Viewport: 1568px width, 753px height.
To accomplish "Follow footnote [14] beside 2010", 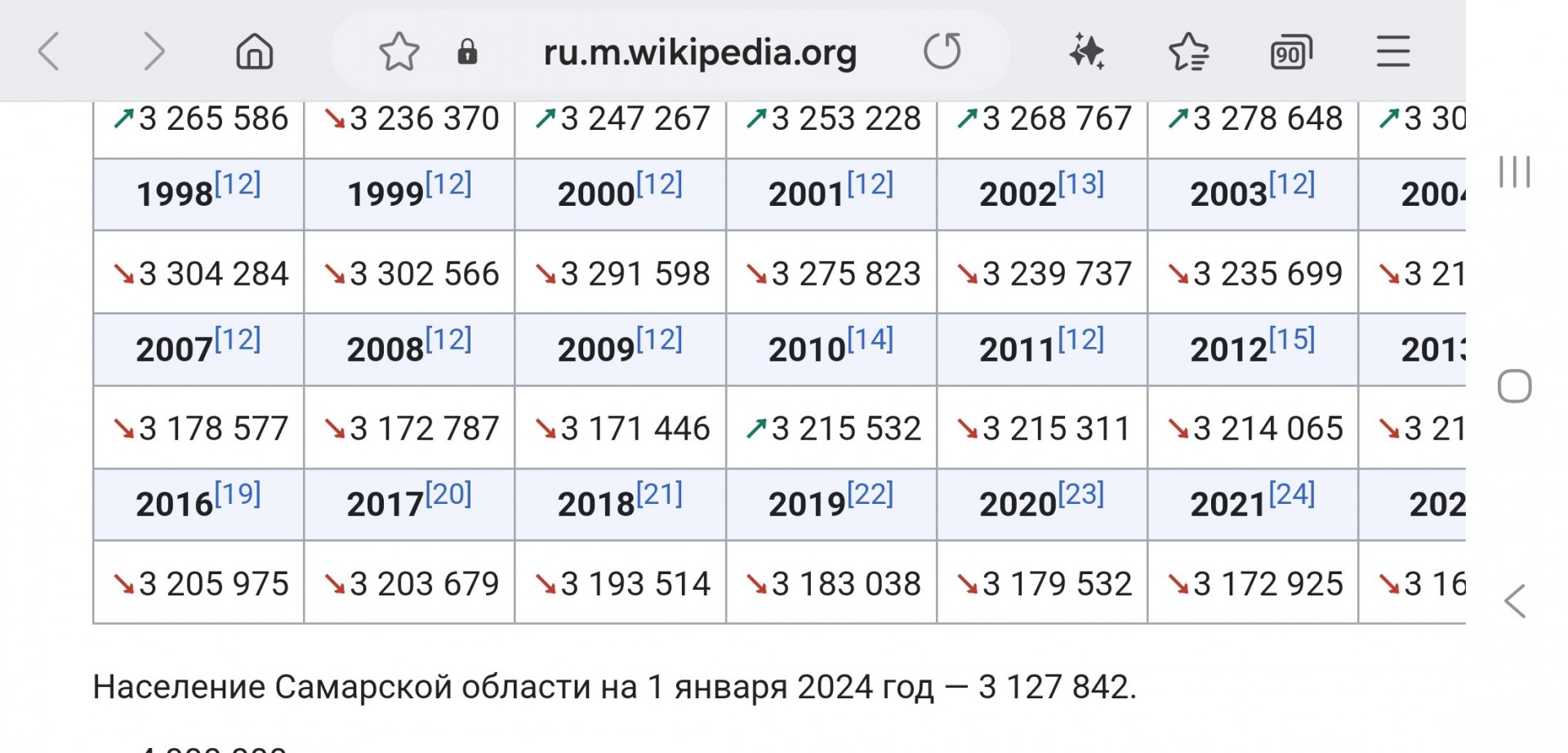I will (x=871, y=339).
